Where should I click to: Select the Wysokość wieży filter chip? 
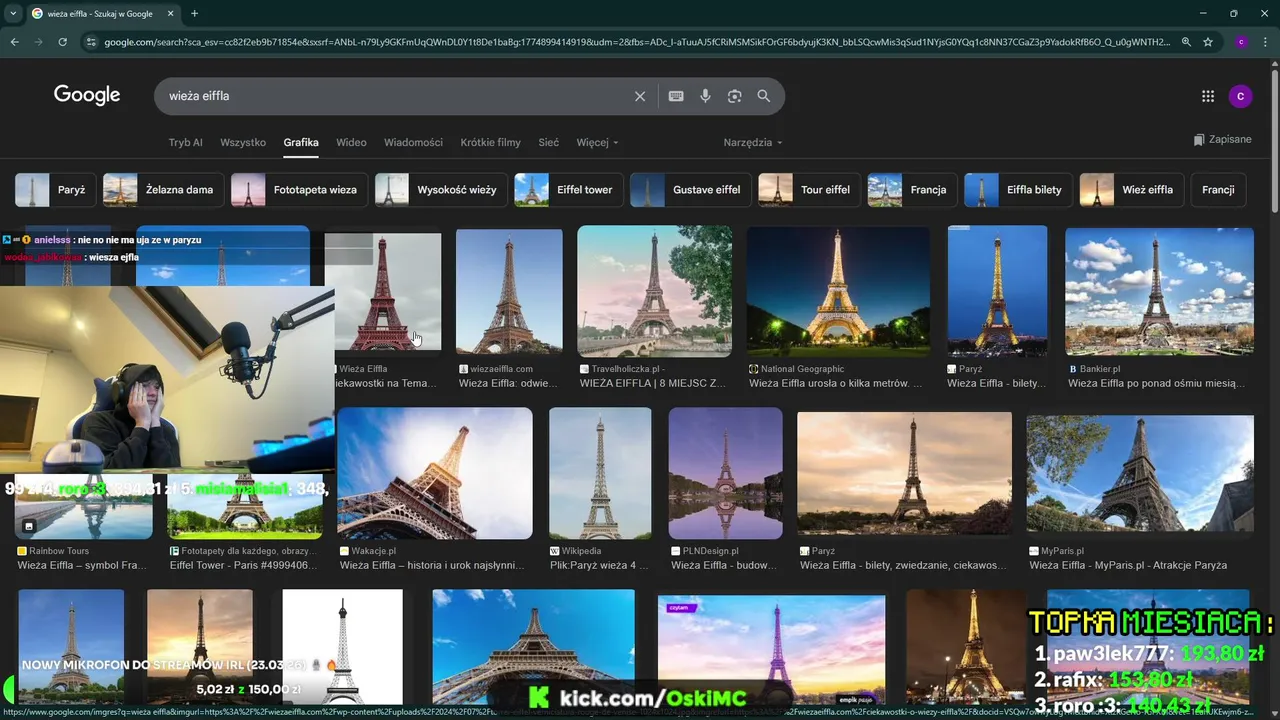point(441,190)
